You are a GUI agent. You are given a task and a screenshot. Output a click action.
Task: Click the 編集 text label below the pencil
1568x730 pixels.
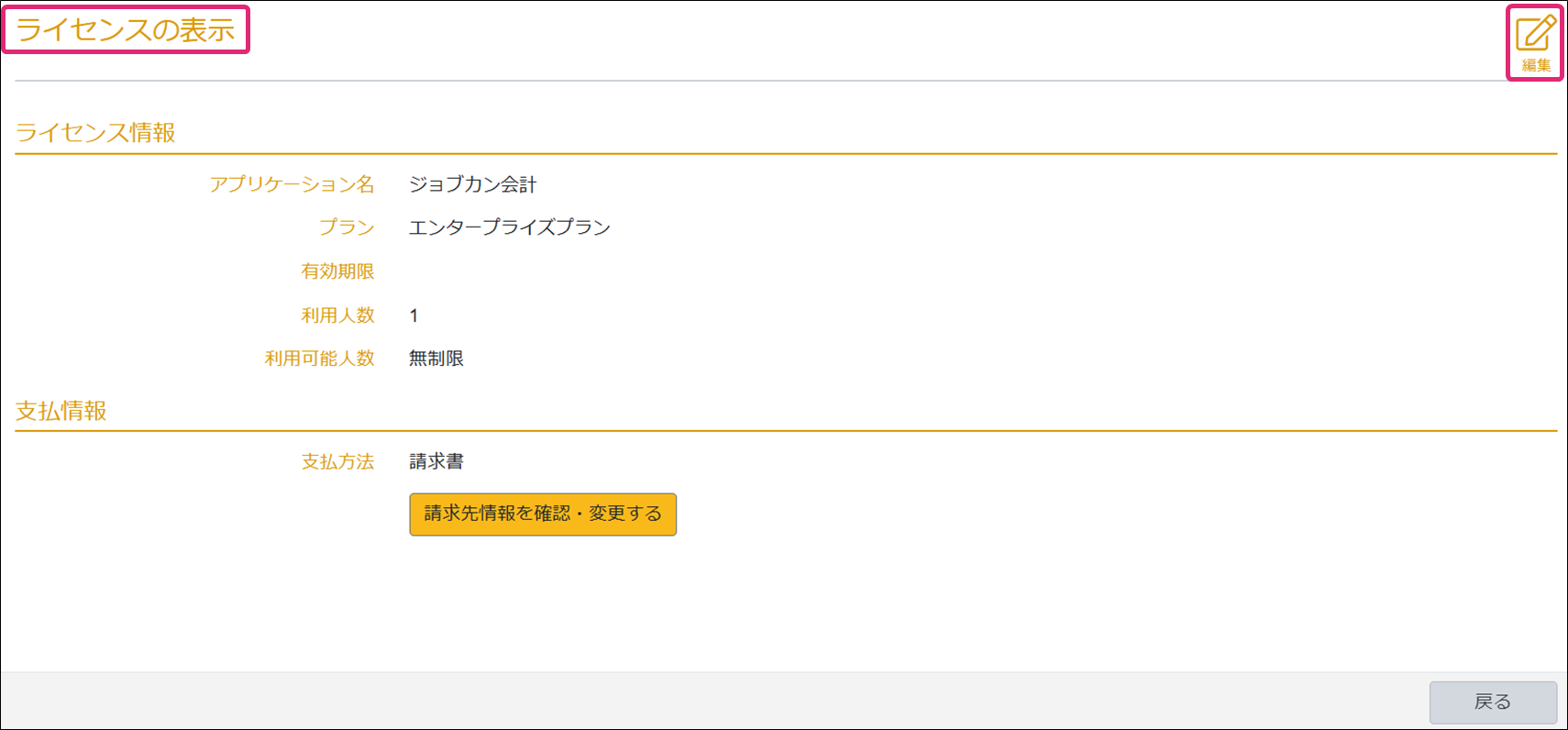pos(1536,65)
